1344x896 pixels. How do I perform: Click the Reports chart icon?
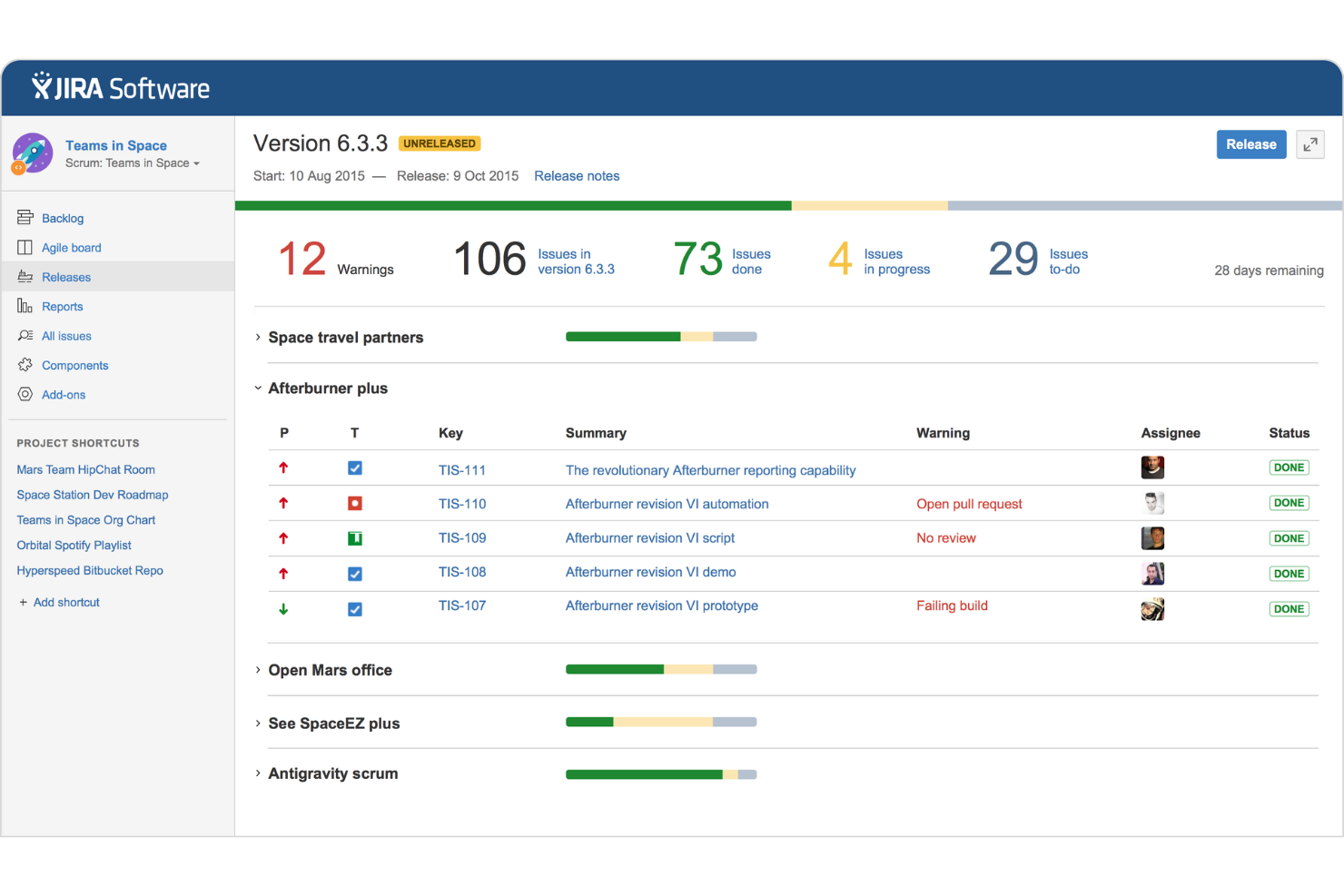pyautogui.click(x=25, y=306)
